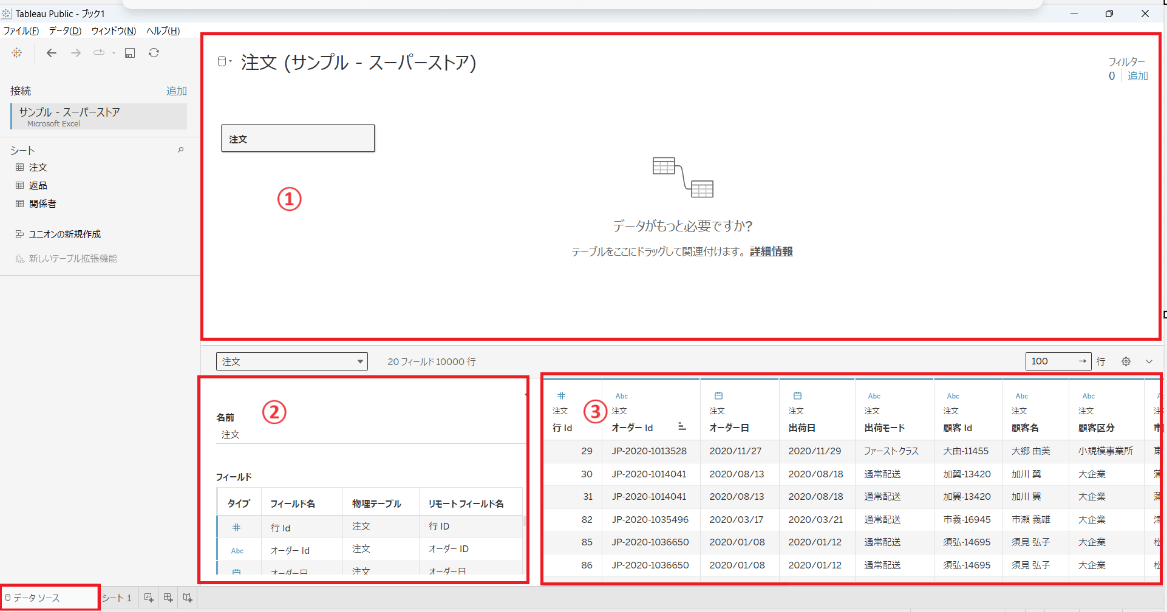Click Abc type icon above 顧客区分 column
Viewport: 1167px width, 612px height.
1088,396
